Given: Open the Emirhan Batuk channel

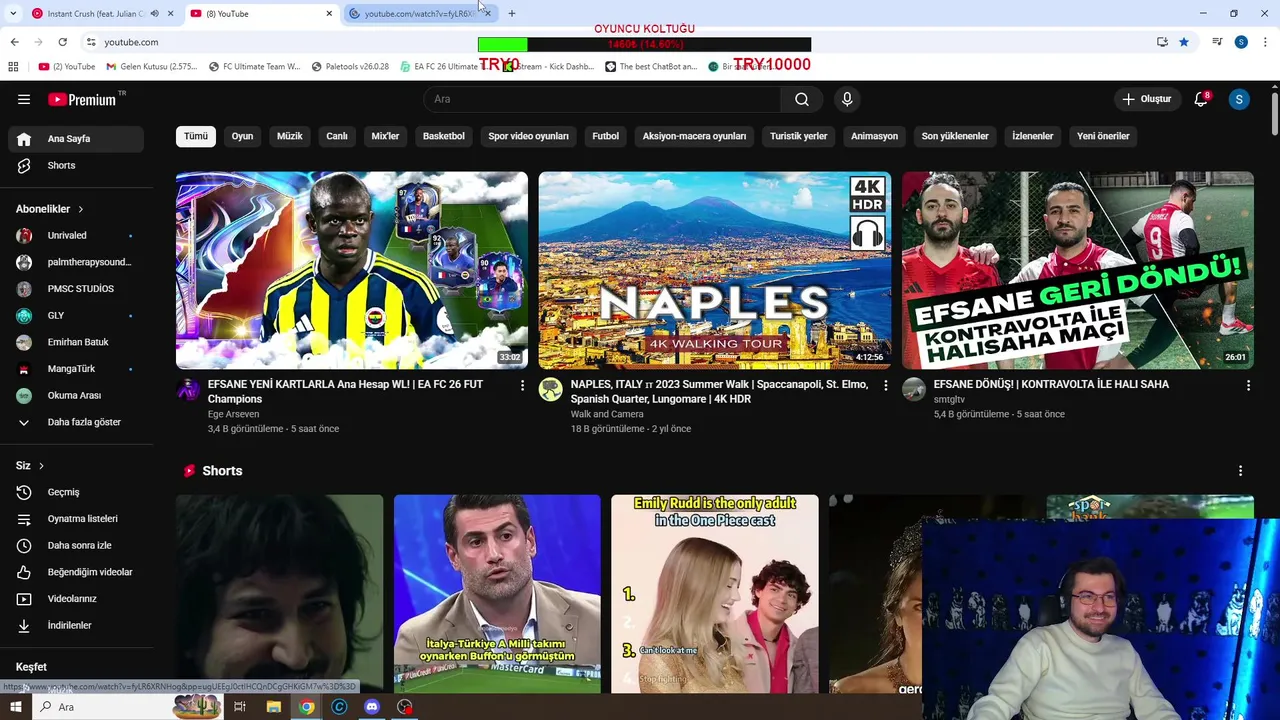Looking at the screenshot, I should (76, 342).
